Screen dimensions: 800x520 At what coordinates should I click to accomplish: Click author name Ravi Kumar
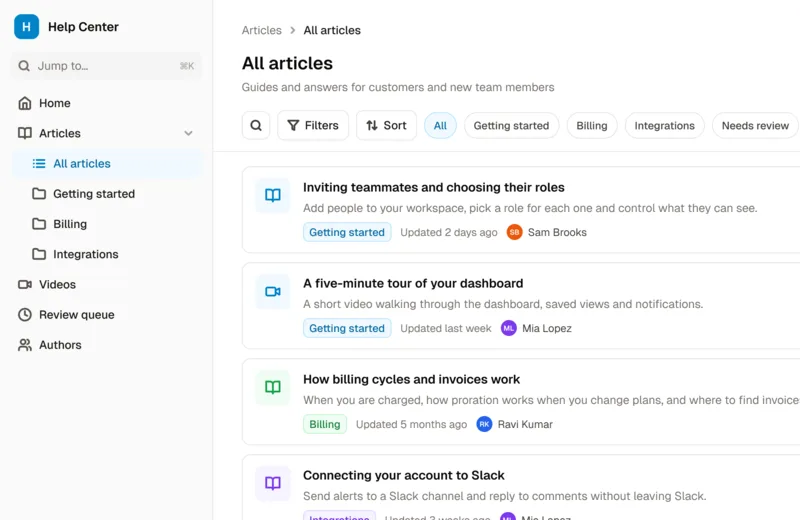coord(525,424)
